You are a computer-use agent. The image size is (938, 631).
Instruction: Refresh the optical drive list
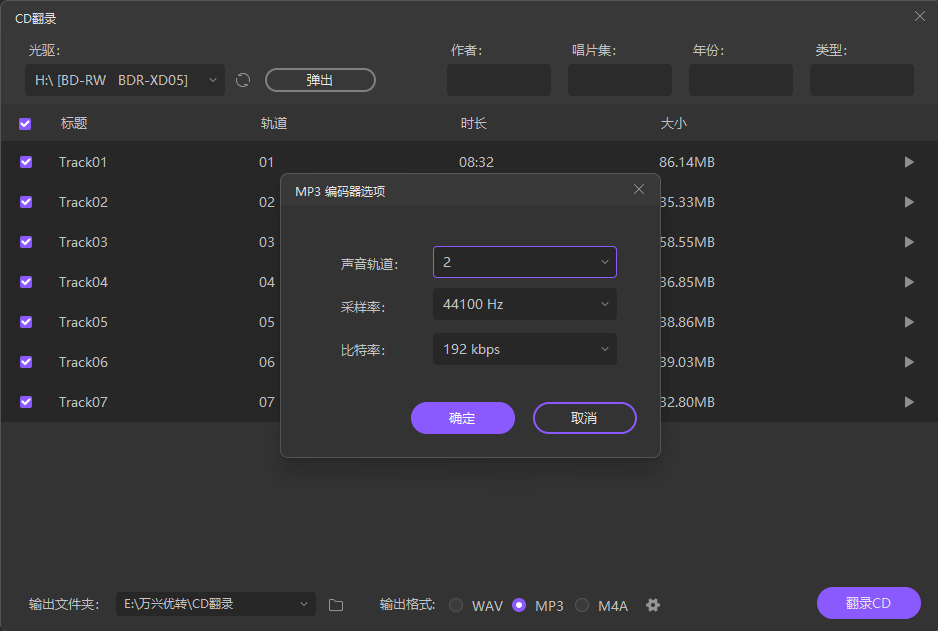pyautogui.click(x=243, y=81)
